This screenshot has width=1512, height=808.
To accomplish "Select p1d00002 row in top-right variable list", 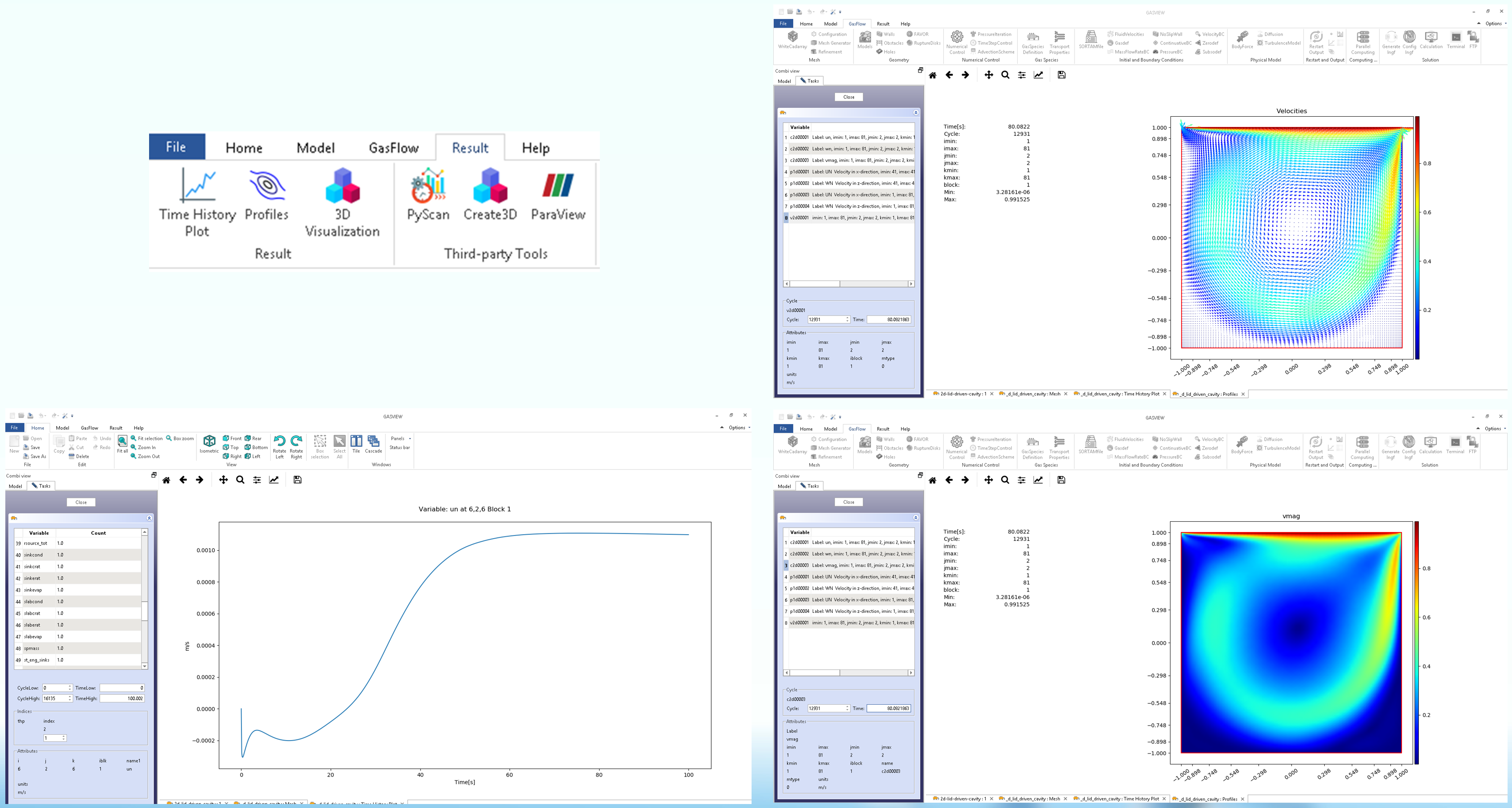I will pyautogui.click(x=849, y=183).
